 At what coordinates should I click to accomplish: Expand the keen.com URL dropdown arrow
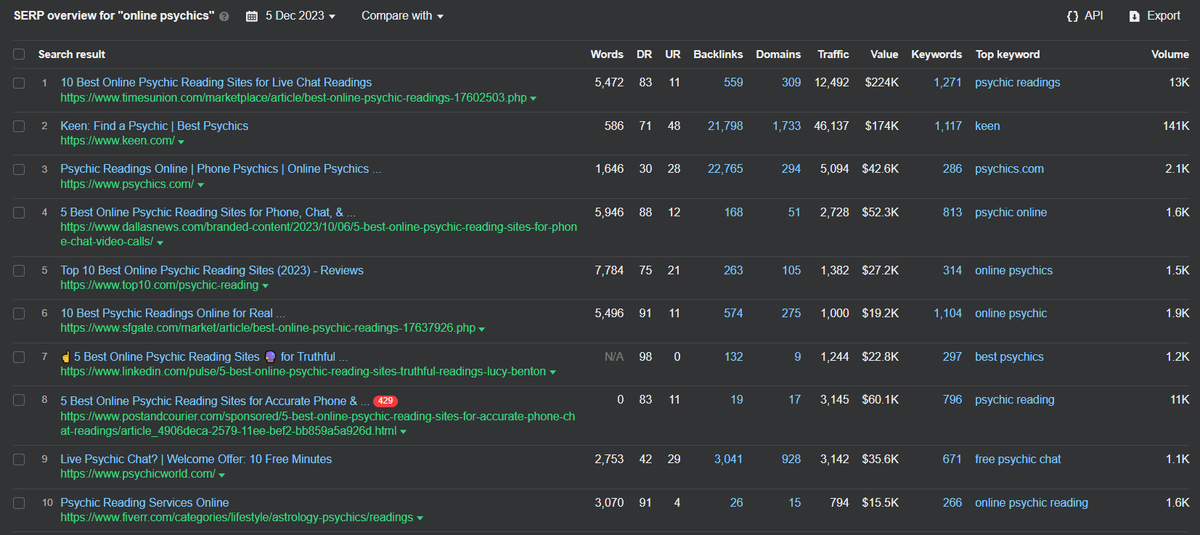coord(180,142)
